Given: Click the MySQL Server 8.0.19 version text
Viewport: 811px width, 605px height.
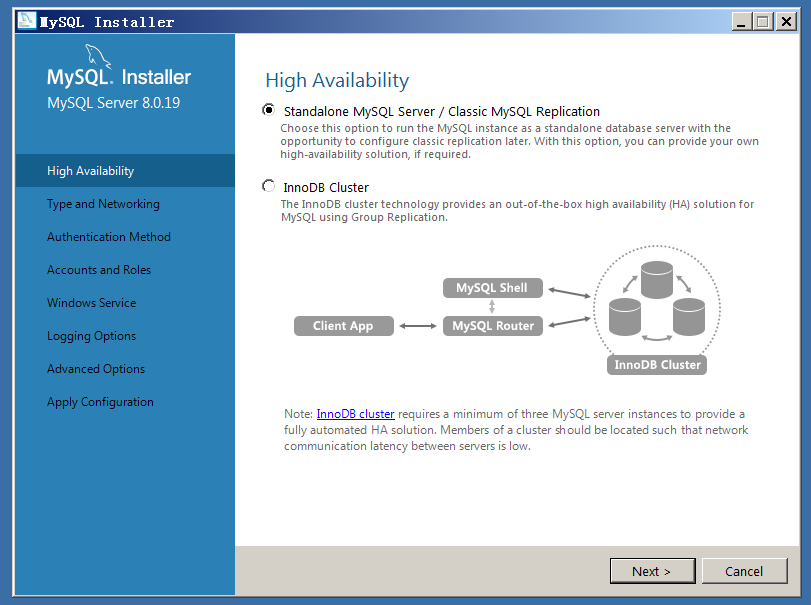Looking at the screenshot, I should click(113, 102).
